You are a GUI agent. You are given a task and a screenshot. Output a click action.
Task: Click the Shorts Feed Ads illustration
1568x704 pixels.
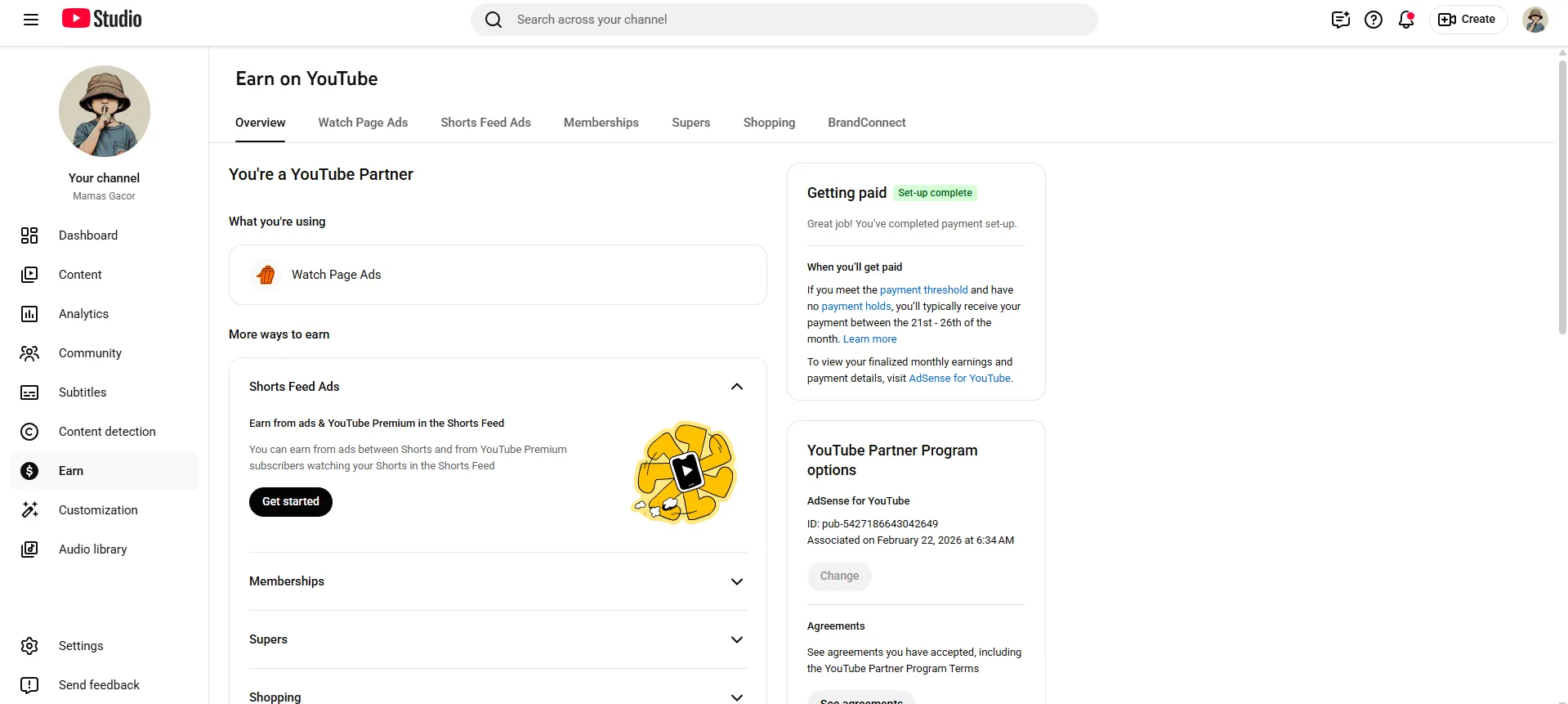tap(686, 473)
